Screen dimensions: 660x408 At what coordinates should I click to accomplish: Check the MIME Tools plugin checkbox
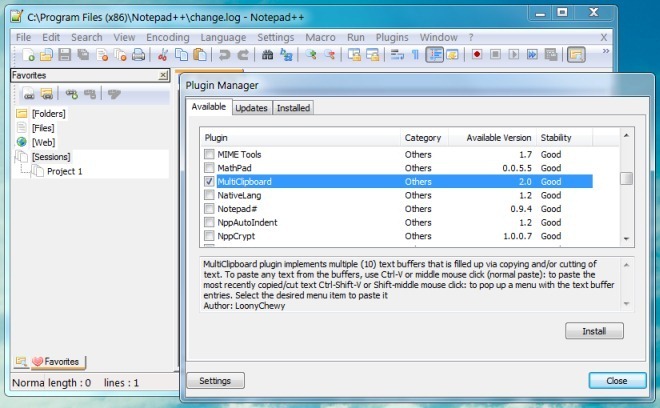(x=209, y=154)
